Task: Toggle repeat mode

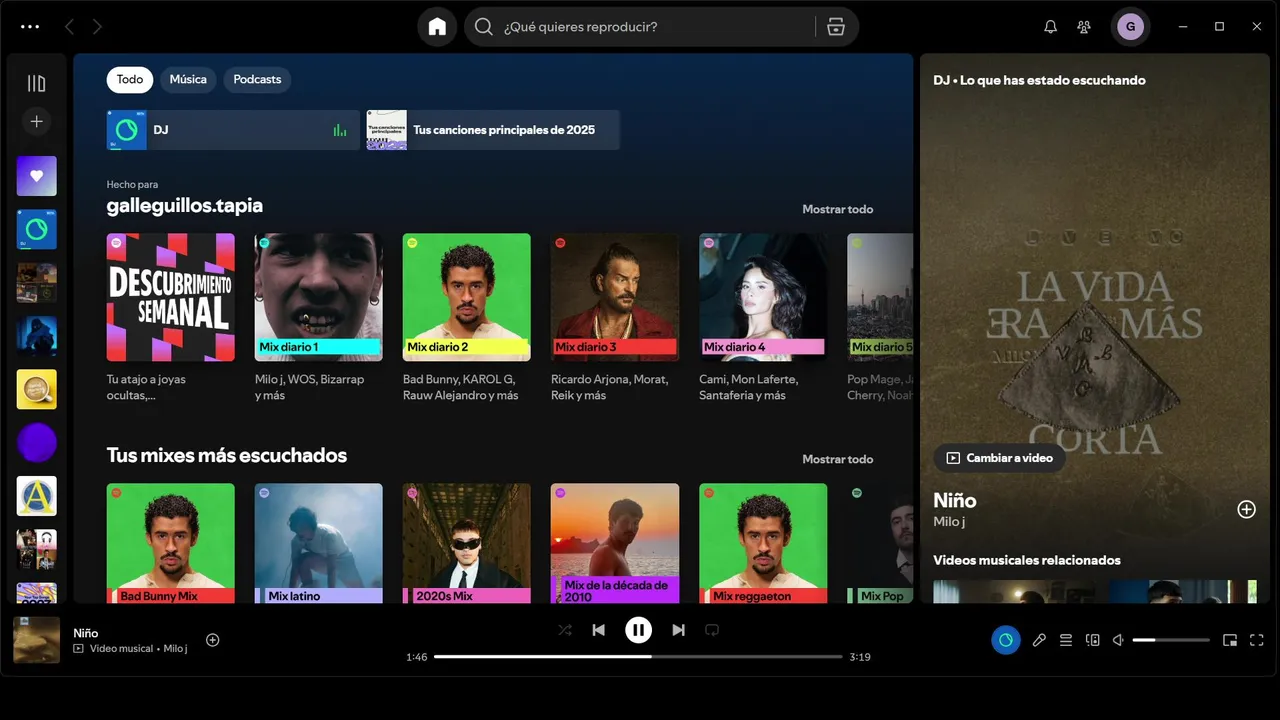Action: pos(712,630)
